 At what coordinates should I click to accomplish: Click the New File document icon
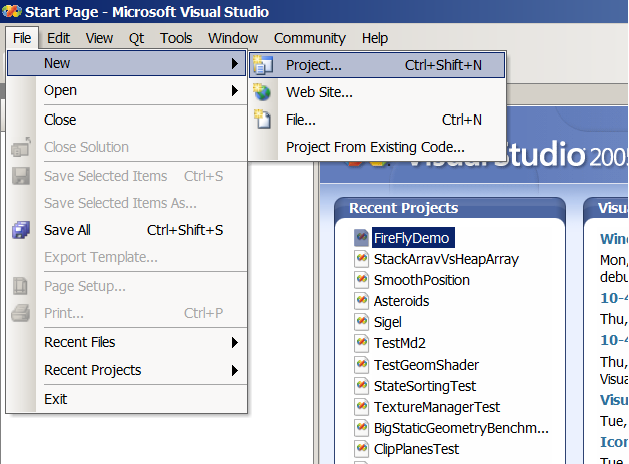tap(263, 120)
